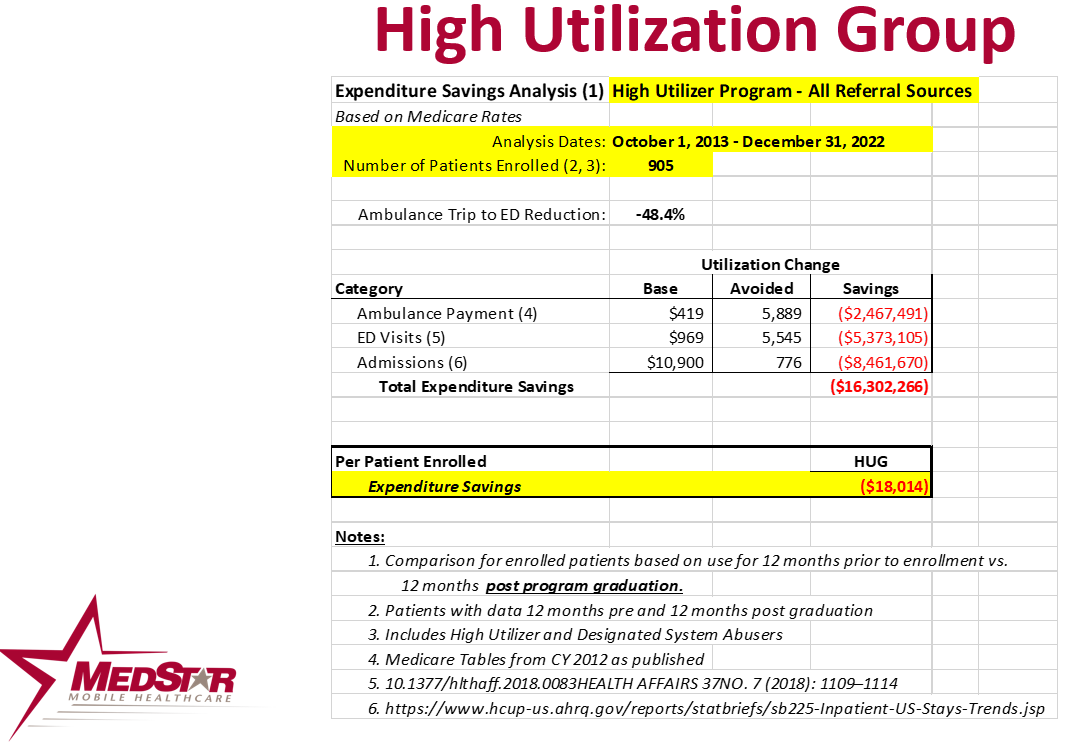Select the 'Ambulance Payment (4)' row label
This screenshot has height=742, width=1068.
[447, 313]
